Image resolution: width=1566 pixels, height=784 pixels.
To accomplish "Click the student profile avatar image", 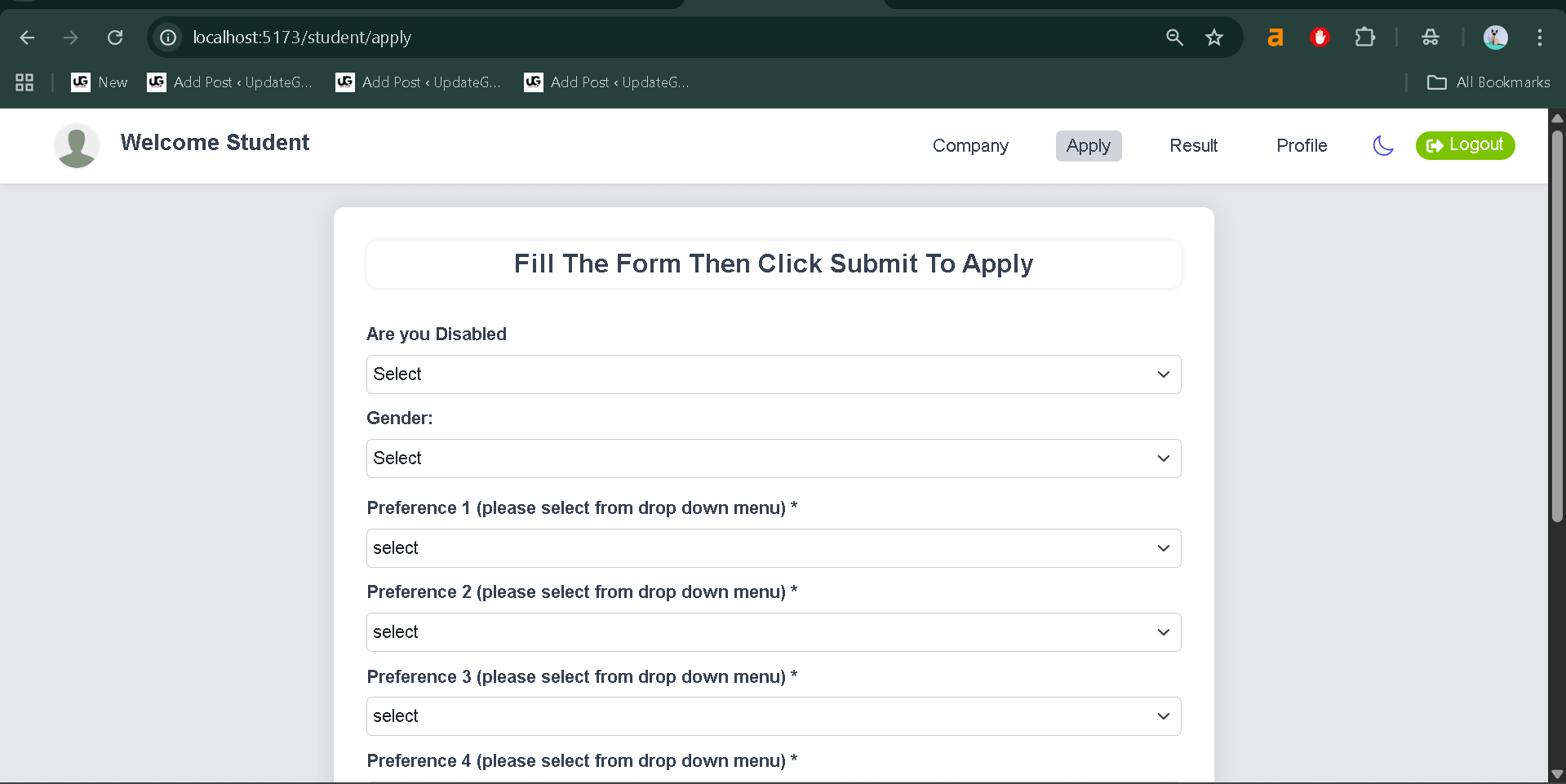I will point(77,146).
